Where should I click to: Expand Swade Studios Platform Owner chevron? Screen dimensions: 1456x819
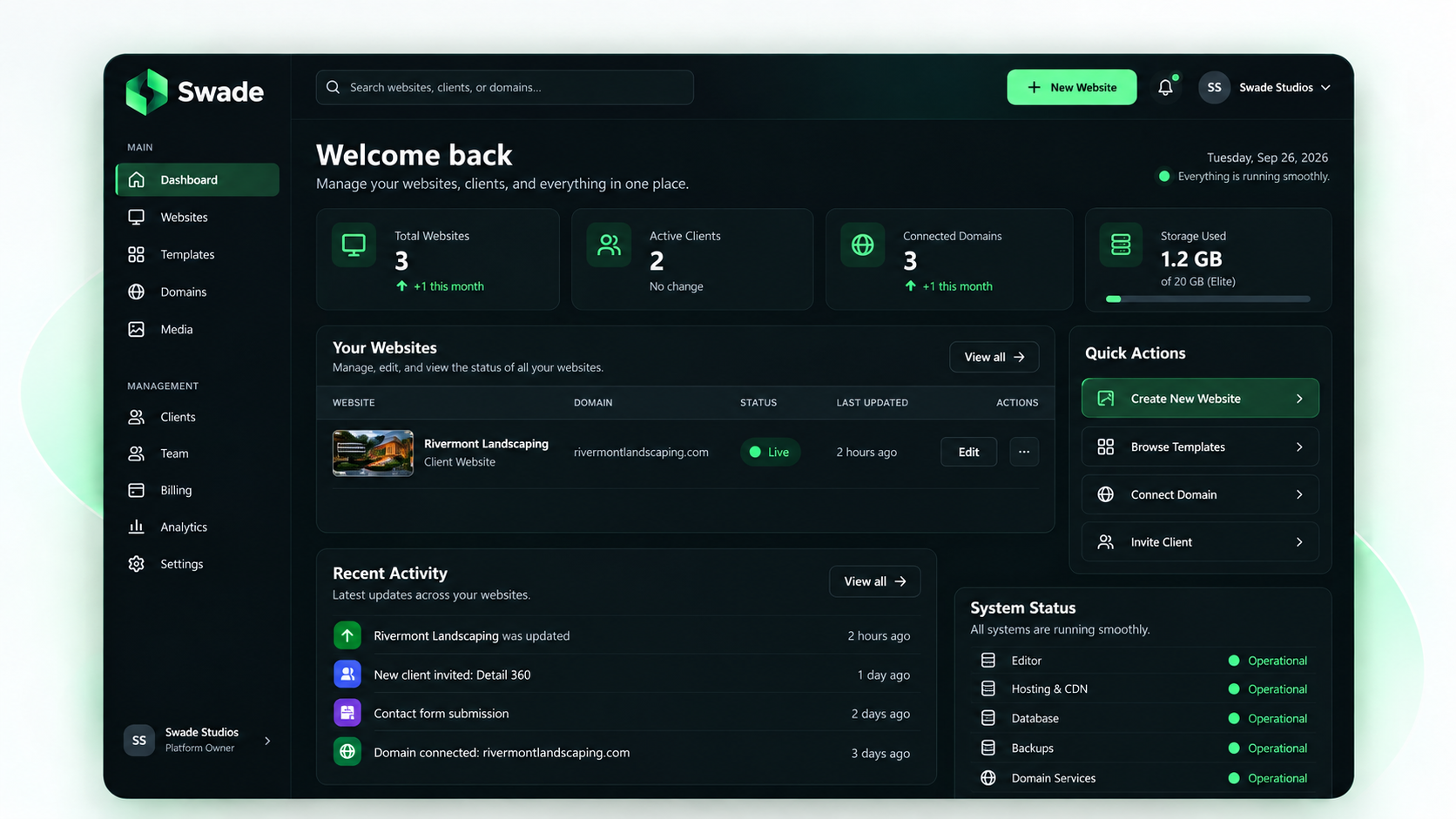click(267, 741)
